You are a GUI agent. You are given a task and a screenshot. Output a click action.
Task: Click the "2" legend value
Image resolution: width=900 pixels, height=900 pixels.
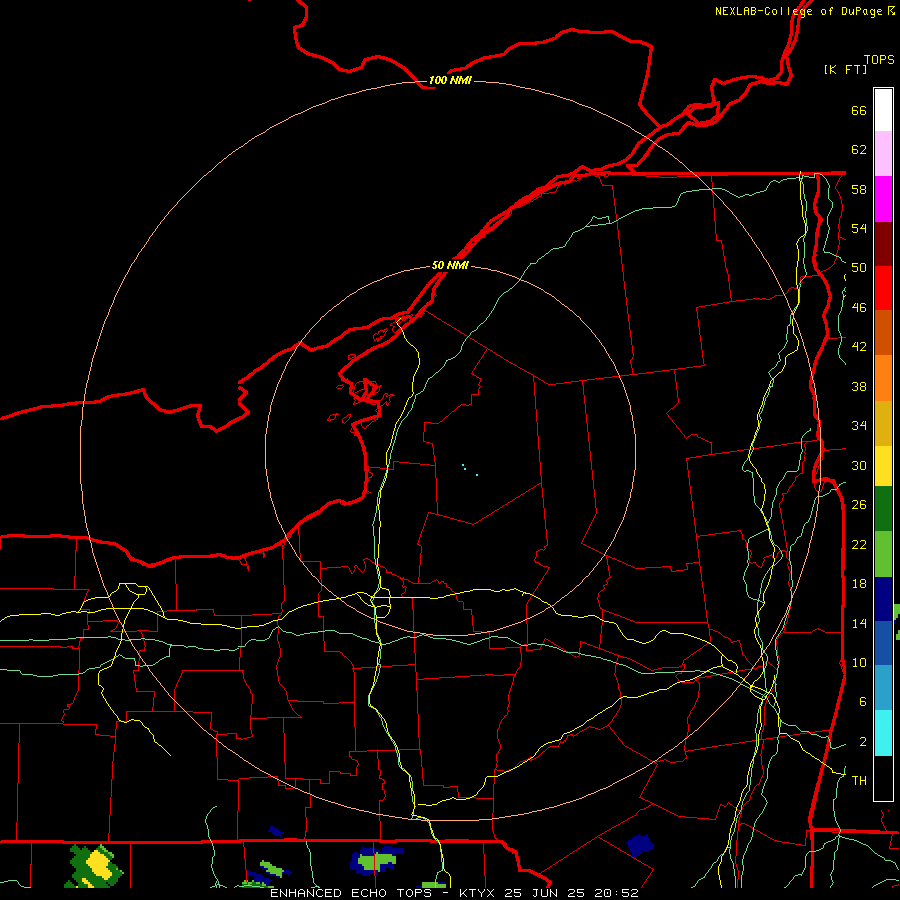click(862, 741)
